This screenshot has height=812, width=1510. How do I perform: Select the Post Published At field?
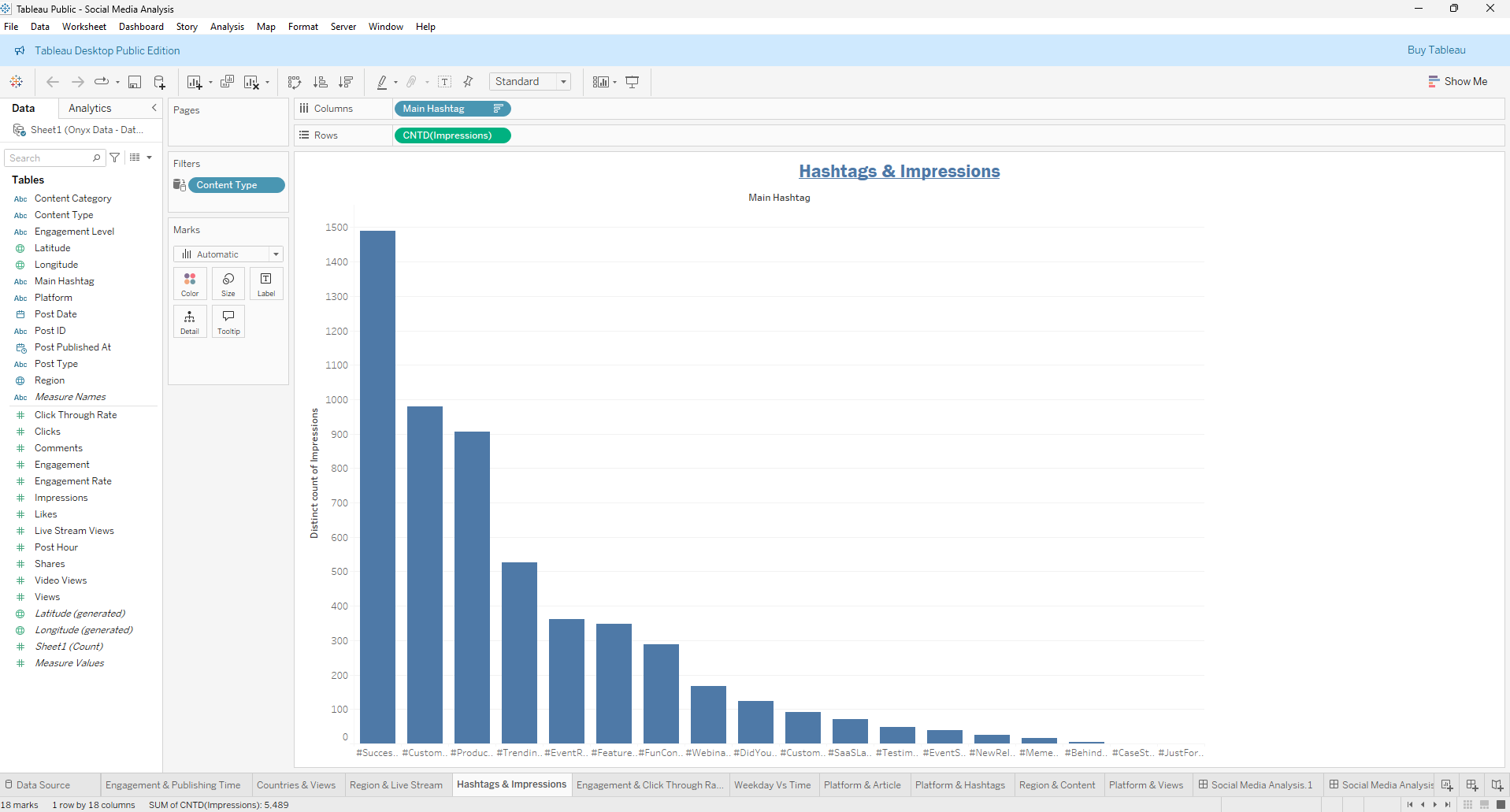(72, 347)
